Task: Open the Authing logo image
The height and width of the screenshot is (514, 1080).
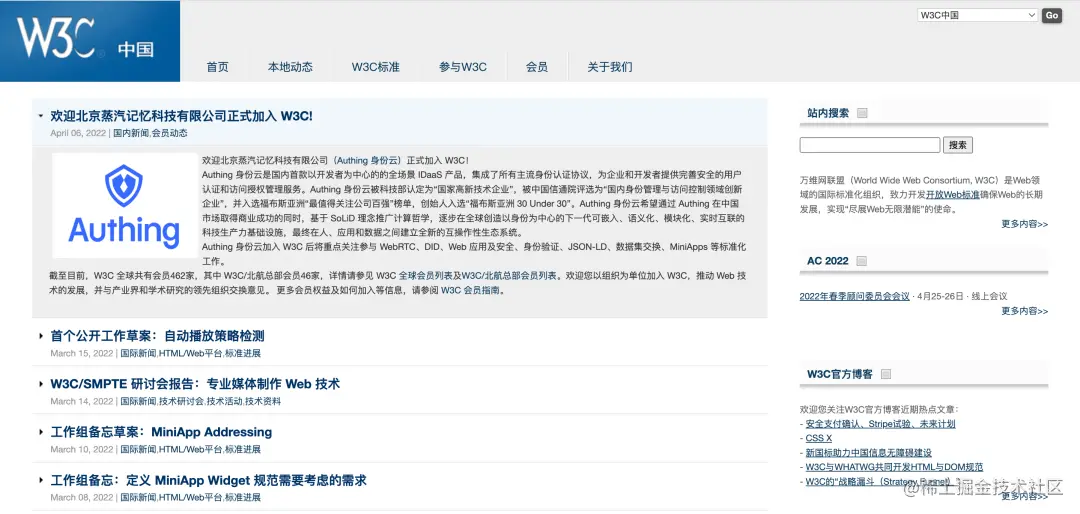Action: coord(125,205)
